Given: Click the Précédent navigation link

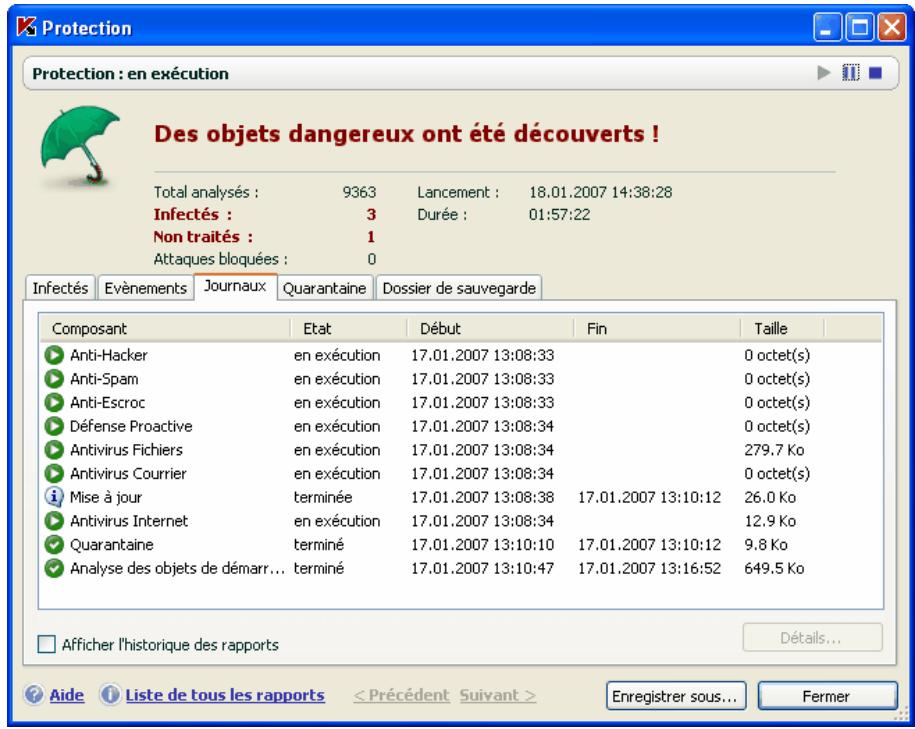Looking at the screenshot, I should point(401,695).
